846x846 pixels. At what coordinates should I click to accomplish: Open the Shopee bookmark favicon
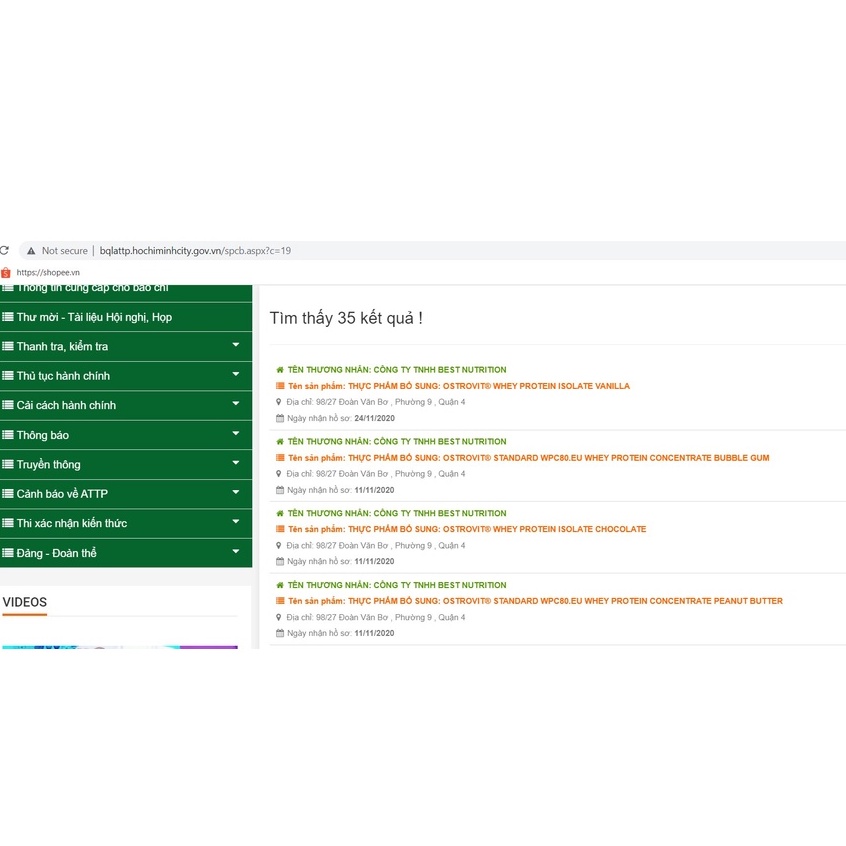point(6,272)
